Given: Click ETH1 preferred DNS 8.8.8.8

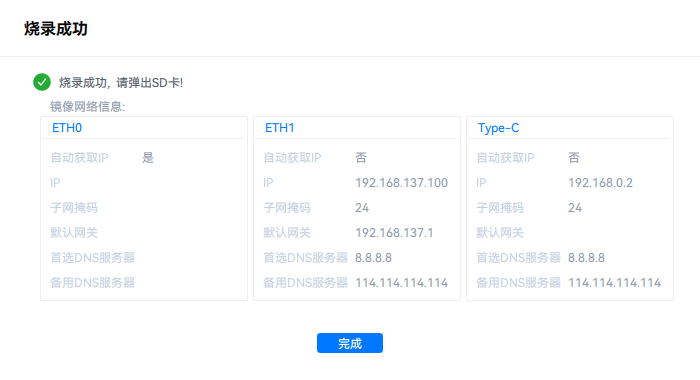Looking at the screenshot, I should coord(373,258).
